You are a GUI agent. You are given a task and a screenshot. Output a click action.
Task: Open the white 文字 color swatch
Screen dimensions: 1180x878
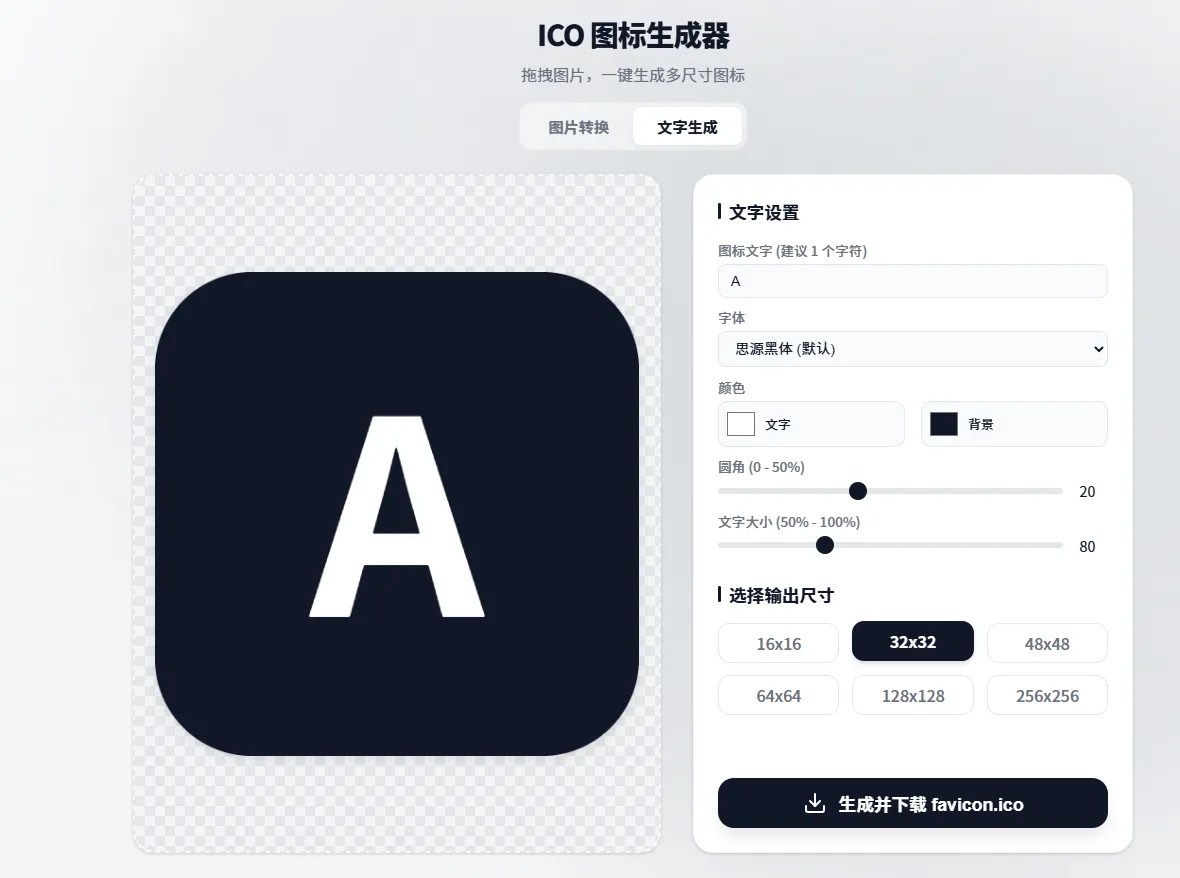(x=741, y=424)
